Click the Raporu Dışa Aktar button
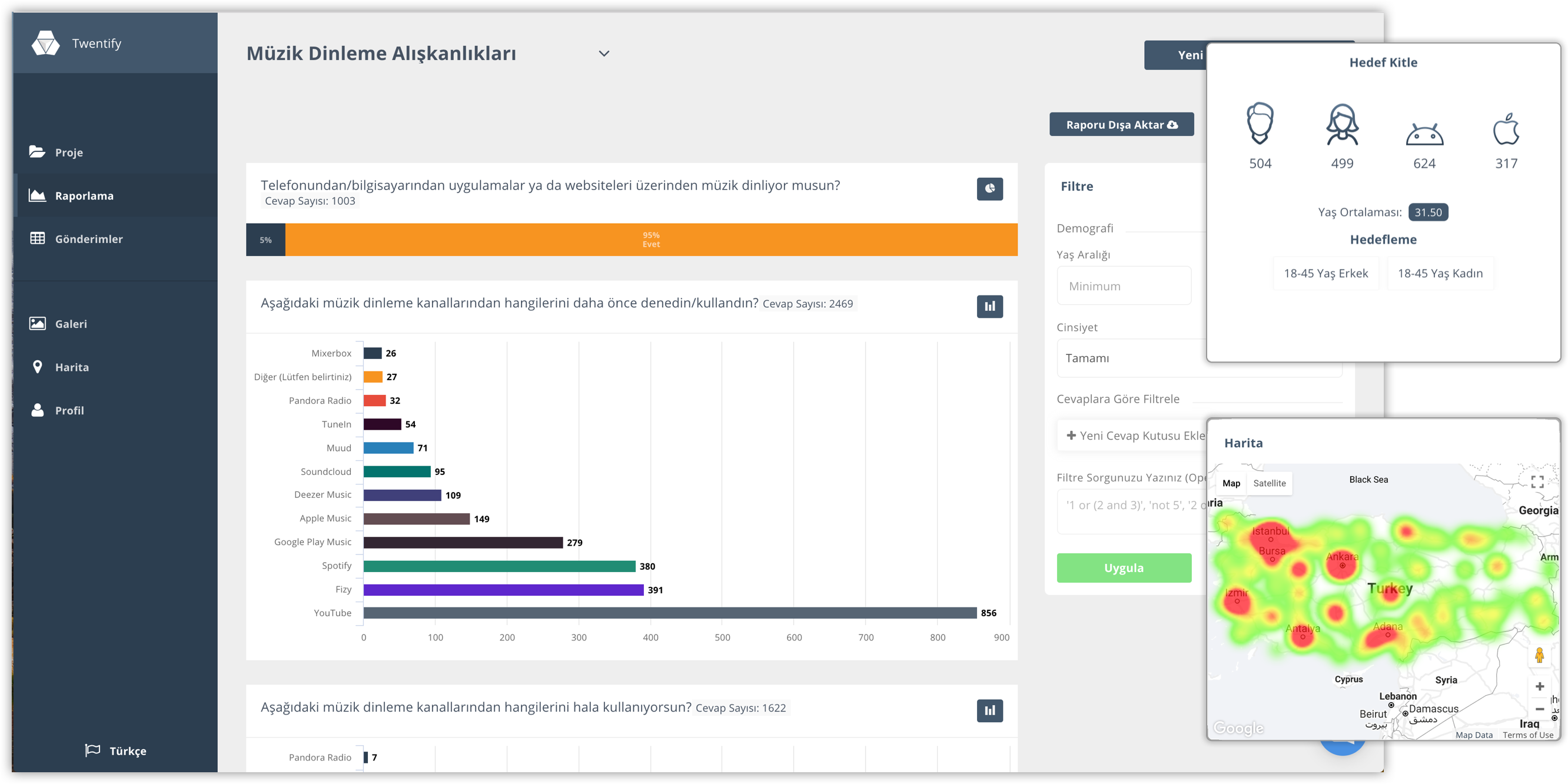The width and height of the screenshot is (1568, 784). point(1121,125)
